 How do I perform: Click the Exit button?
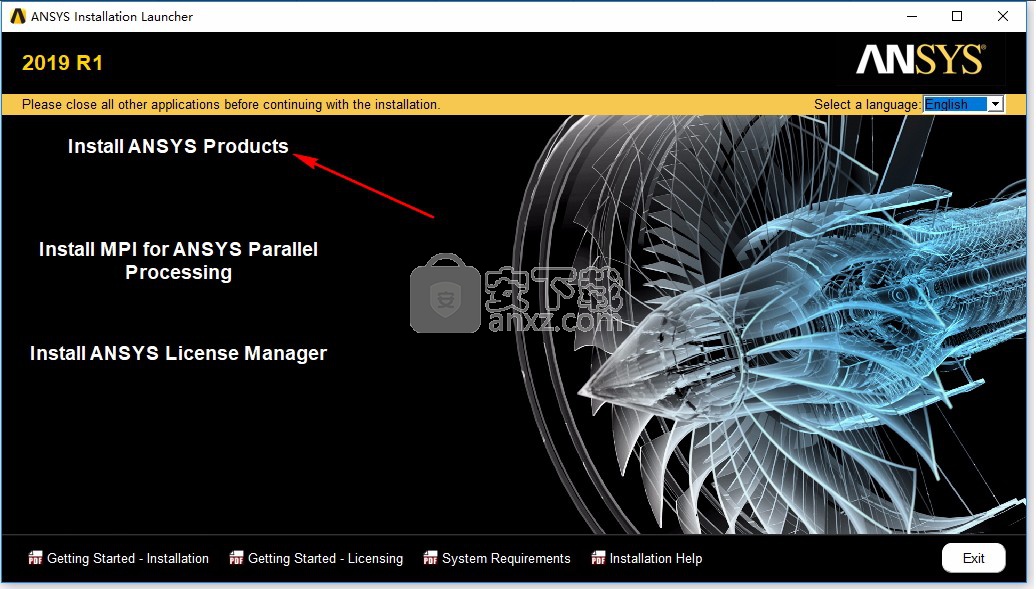pos(973,558)
